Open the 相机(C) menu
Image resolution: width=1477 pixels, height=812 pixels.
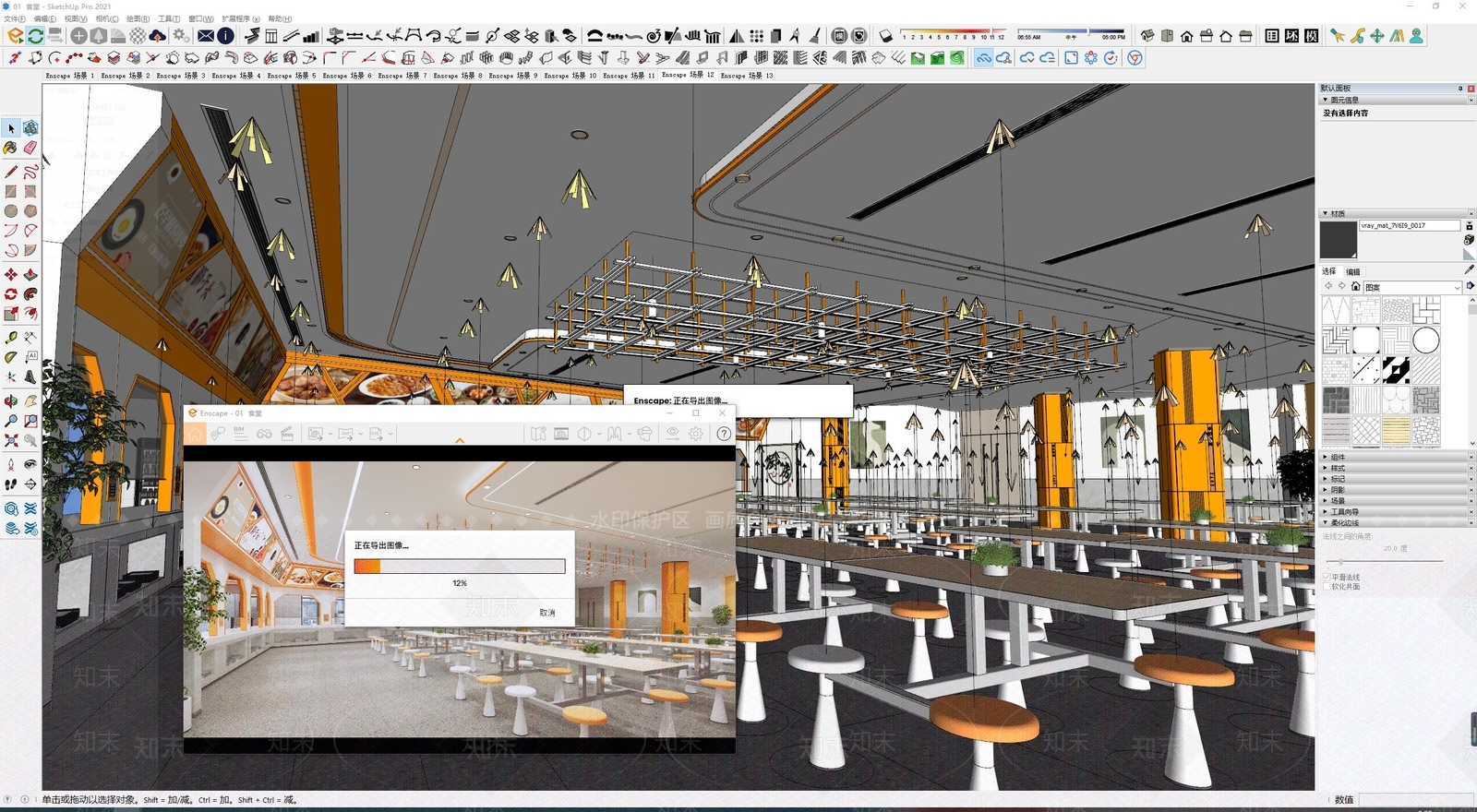106,18
